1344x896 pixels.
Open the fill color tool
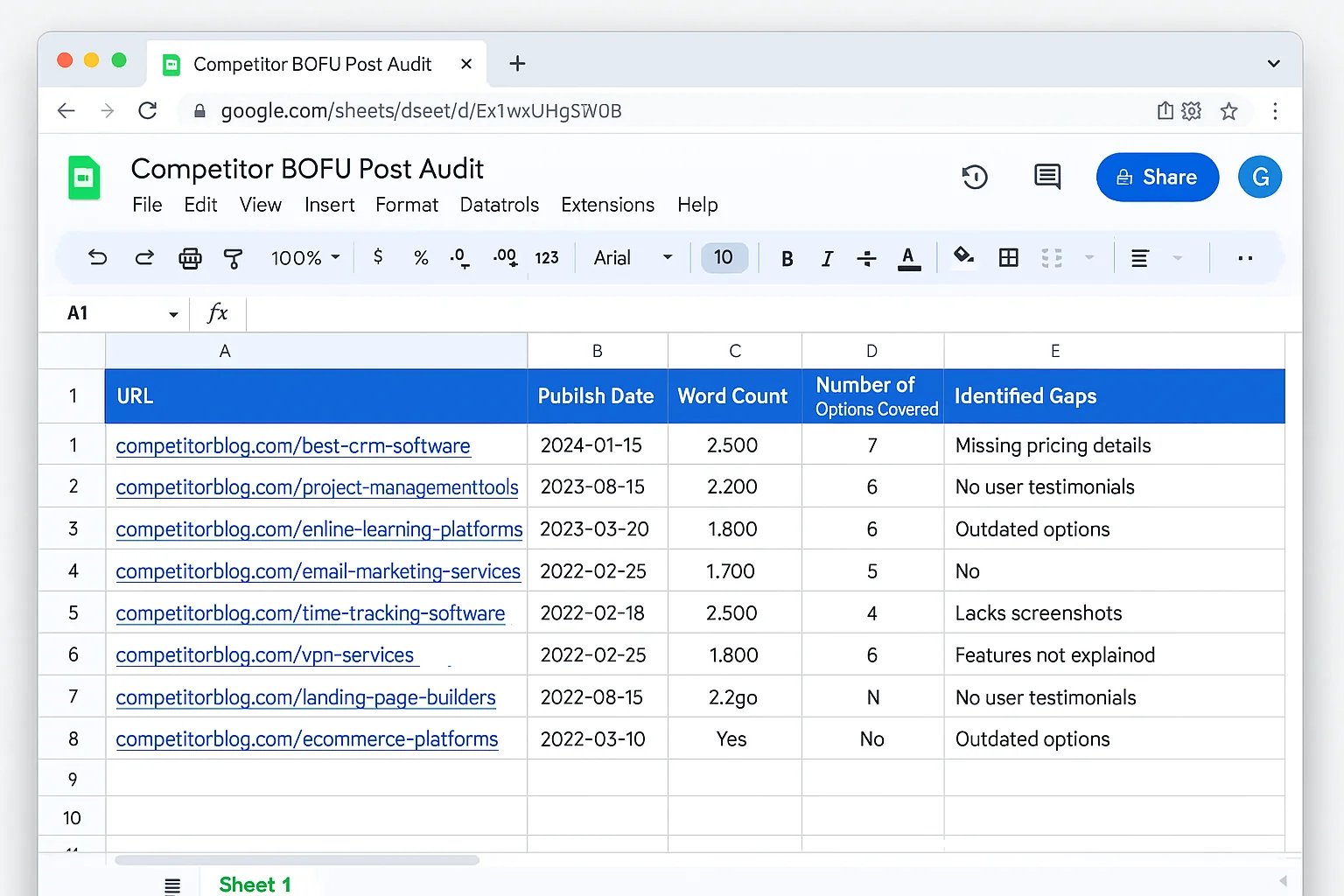[x=963, y=257]
